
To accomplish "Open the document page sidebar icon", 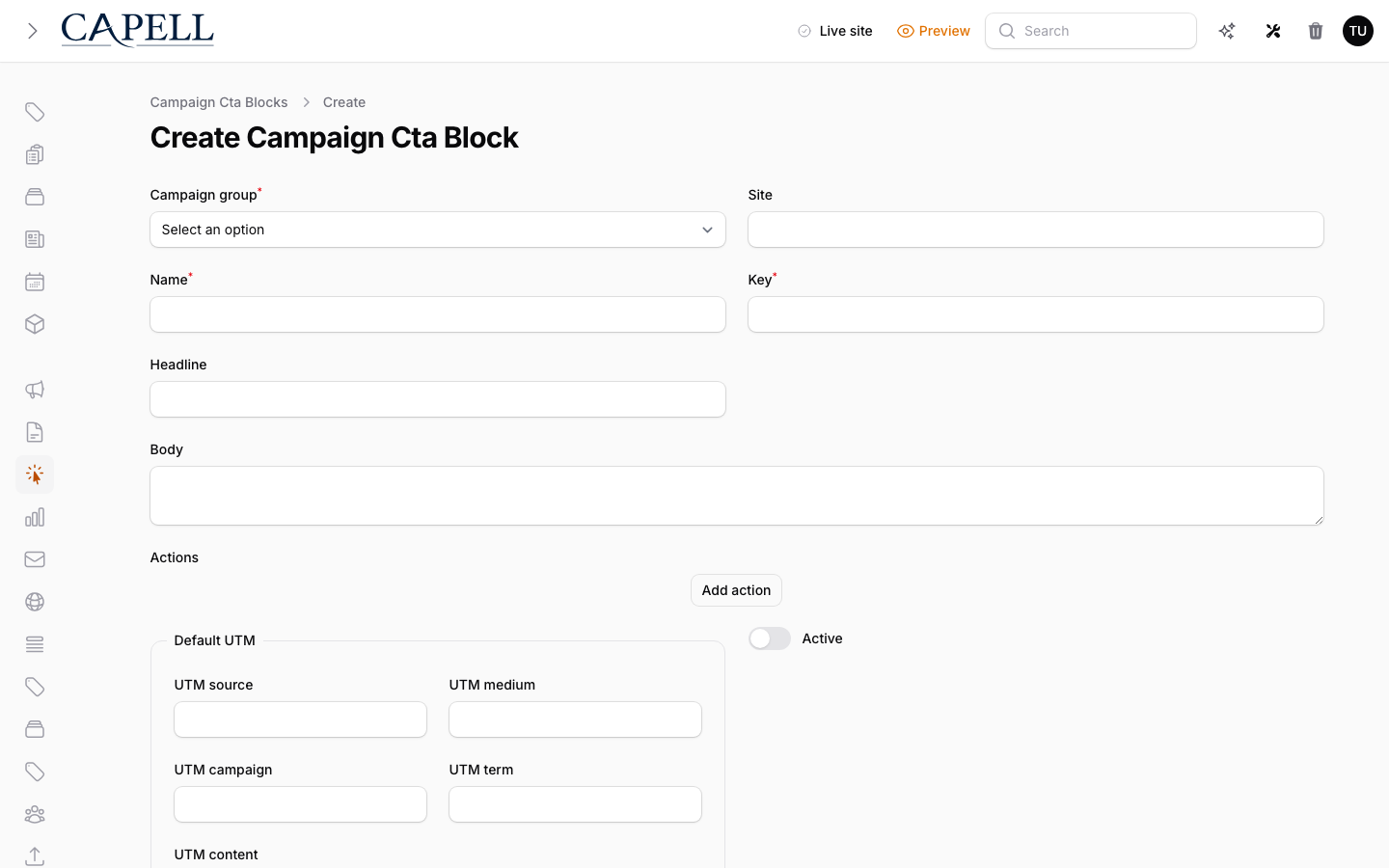I will tap(35, 432).
